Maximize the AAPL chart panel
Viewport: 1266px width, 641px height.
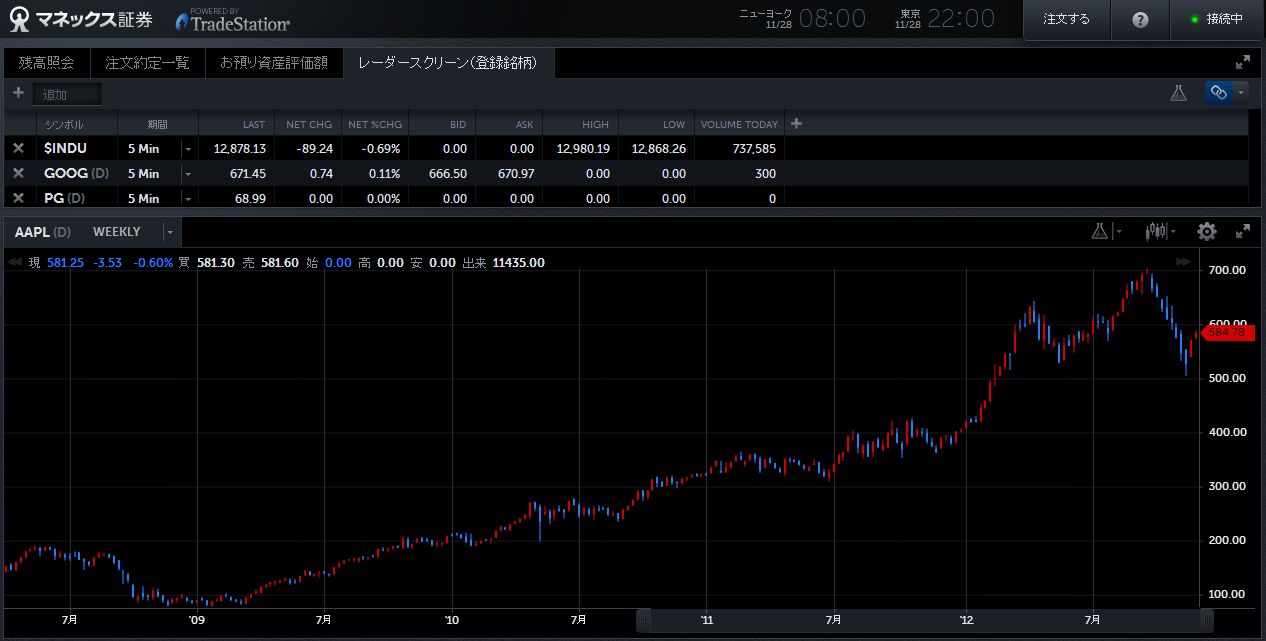point(1243,231)
